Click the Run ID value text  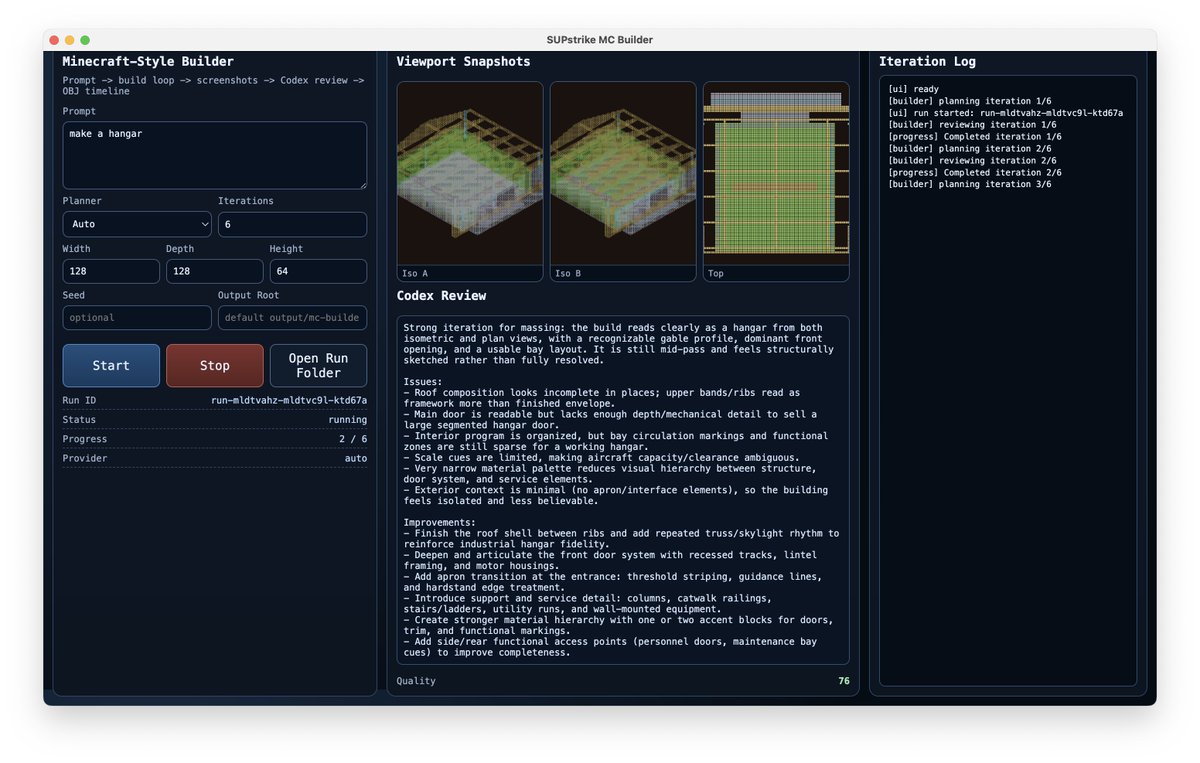tap(289, 400)
